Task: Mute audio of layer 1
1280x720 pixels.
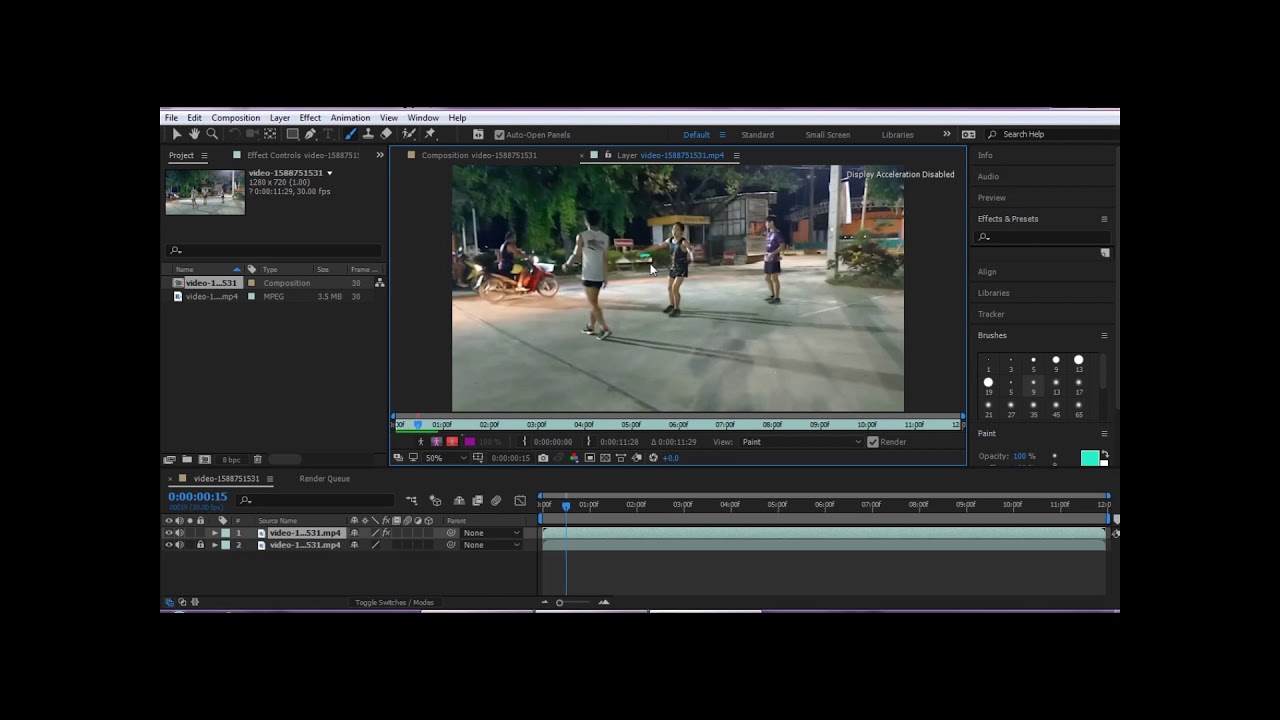Action: [x=179, y=533]
